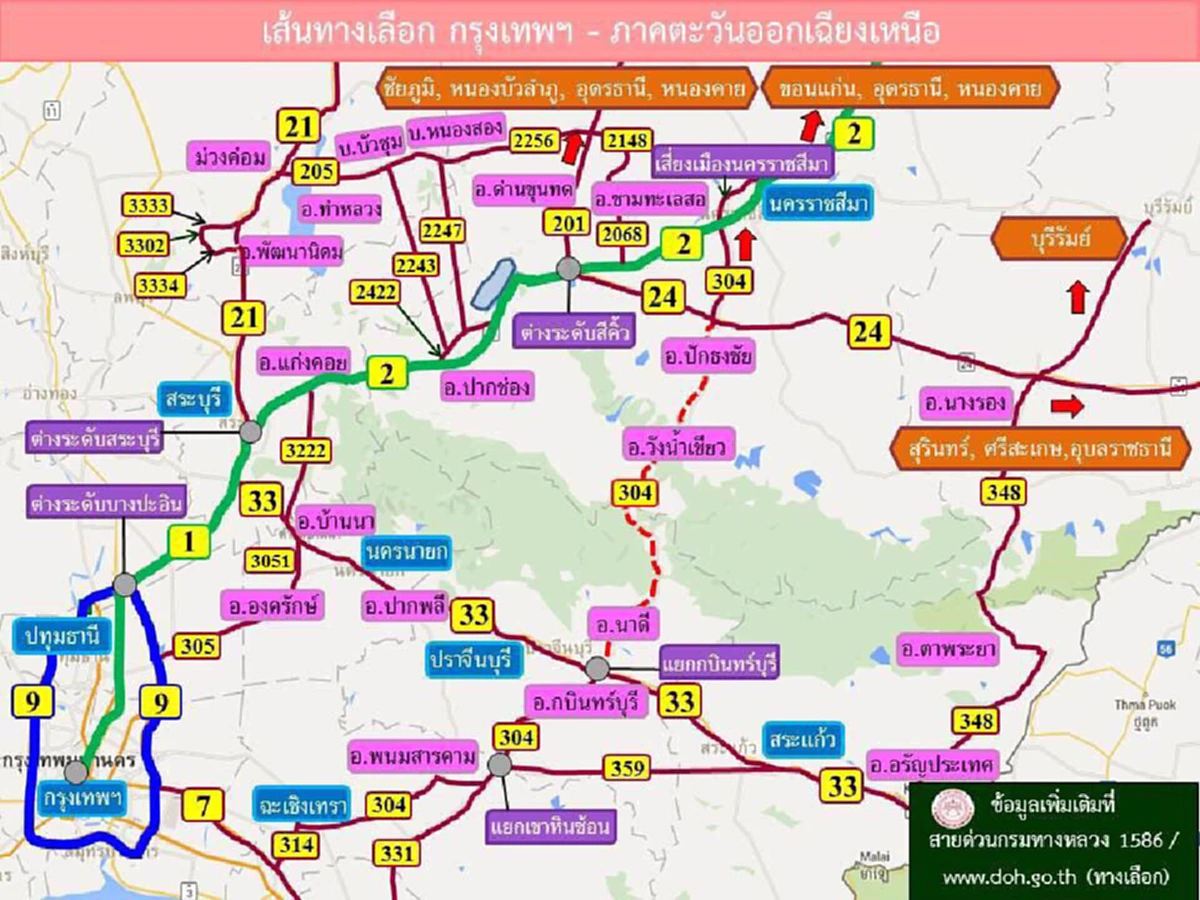The image size is (1200, 900).
Task: Select the orange ขอนแก่น, อุดรธานี, หนองคาย label
Action: click(x=910, y=89)
